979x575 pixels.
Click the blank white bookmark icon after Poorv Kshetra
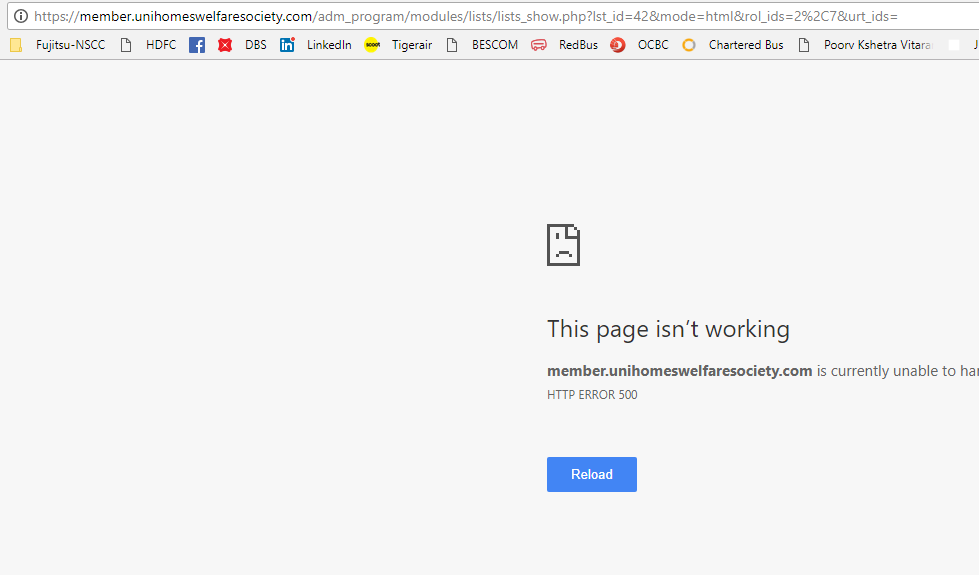[x=953, y=45]
